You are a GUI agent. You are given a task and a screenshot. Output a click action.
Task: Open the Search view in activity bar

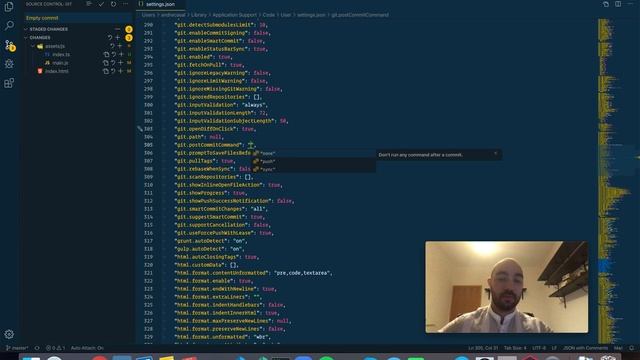pyautogui.click(x=9, y=25)
